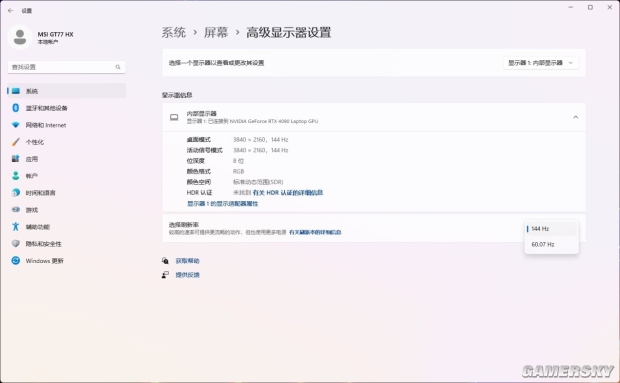Image resolution: width=620 pixels, height=383 pixels.
Task: Open 个性化 settings
Action: [66, 142]
